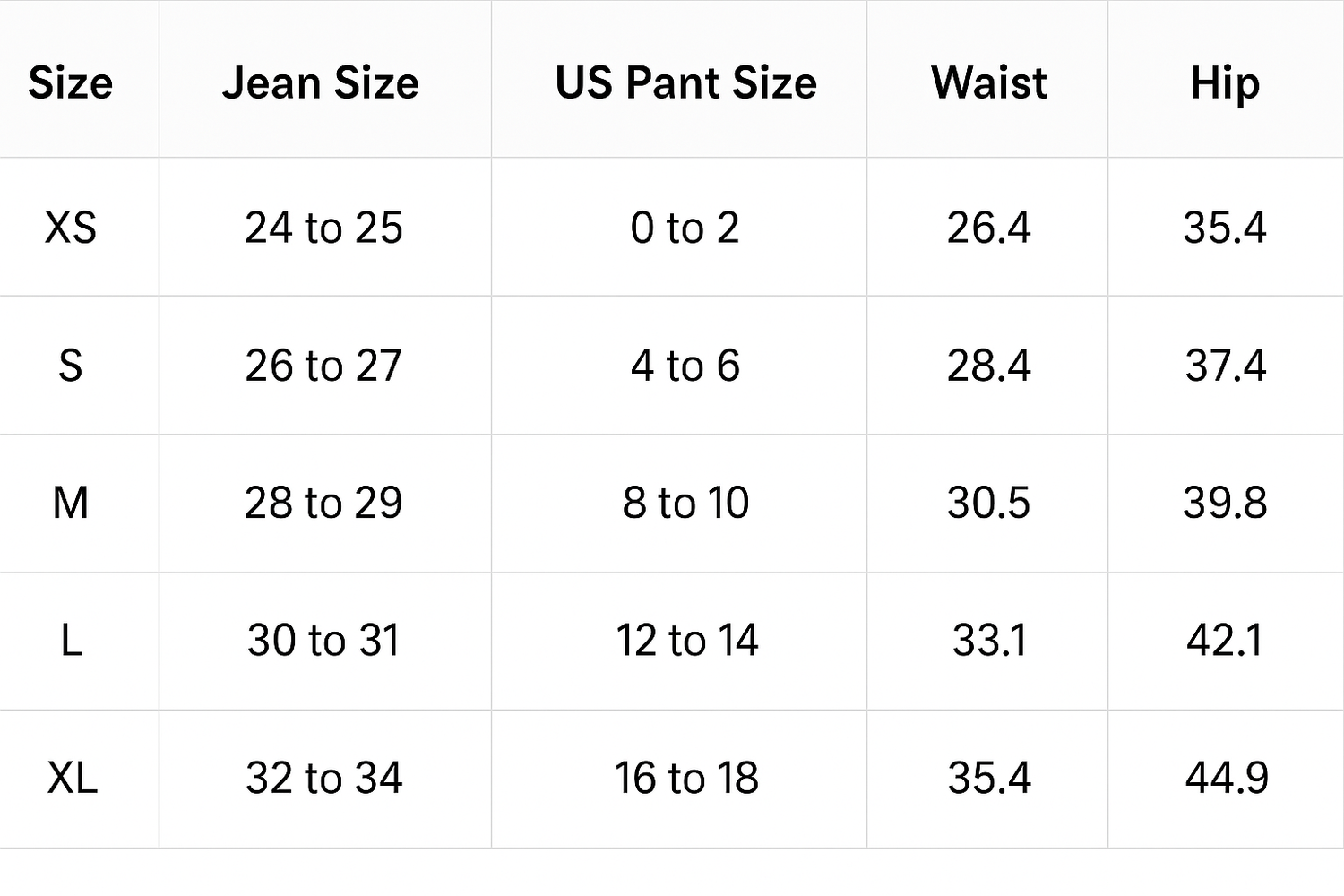Select hip value 37.4
The height and width of the screenshot is (896, 1344).
point(1225,366)
